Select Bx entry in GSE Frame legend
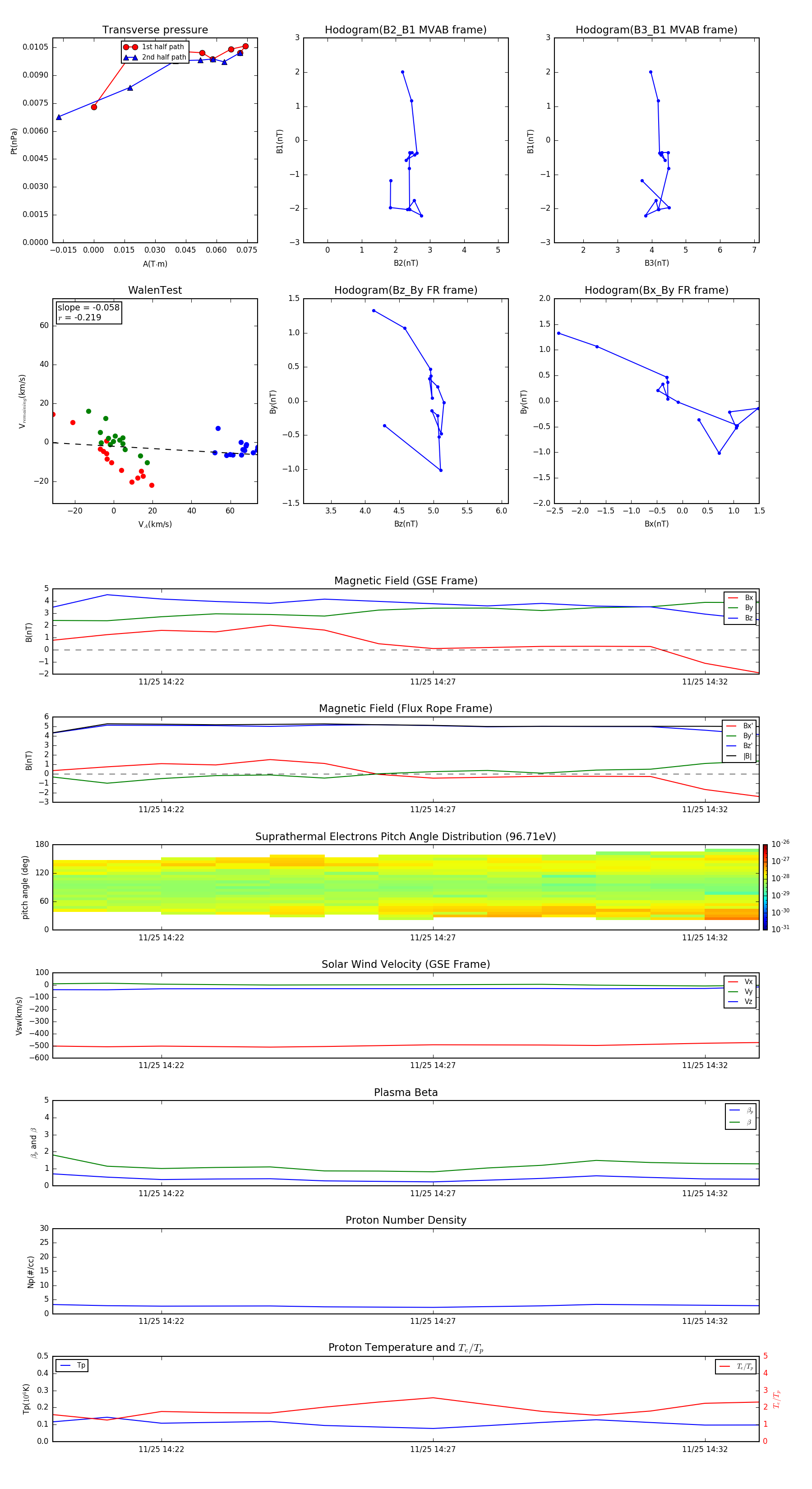The width and height of the screenshot is (812, 1489). click(740, 598)
